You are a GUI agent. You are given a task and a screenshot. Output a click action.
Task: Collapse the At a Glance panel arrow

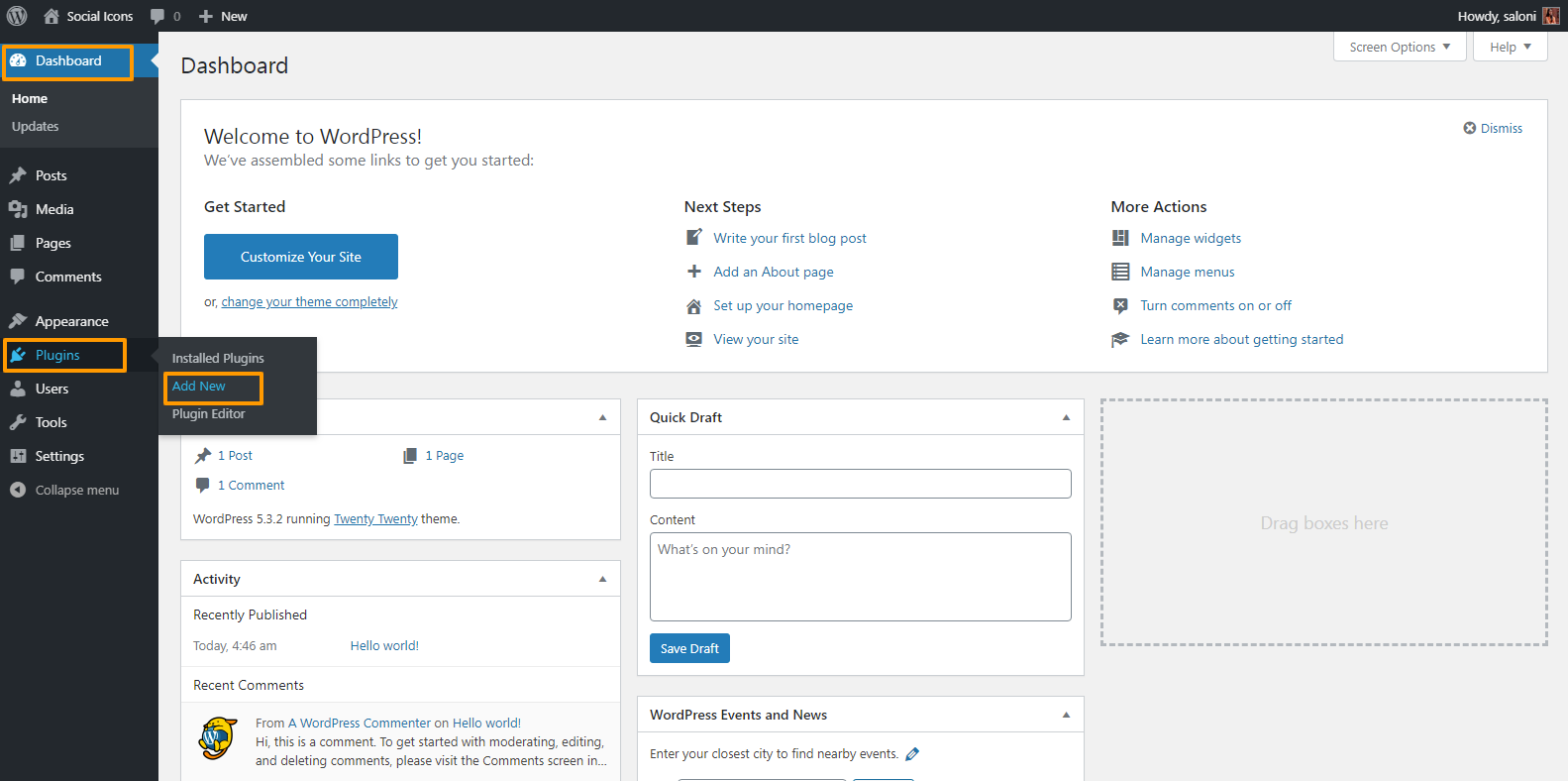[602, 417]
